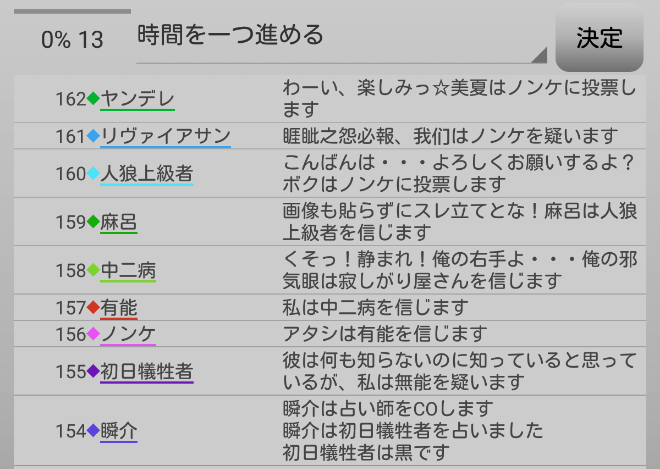Click the green diamond beside 麻呂
This screenshot has width=660, height=469.
point(93,222)
